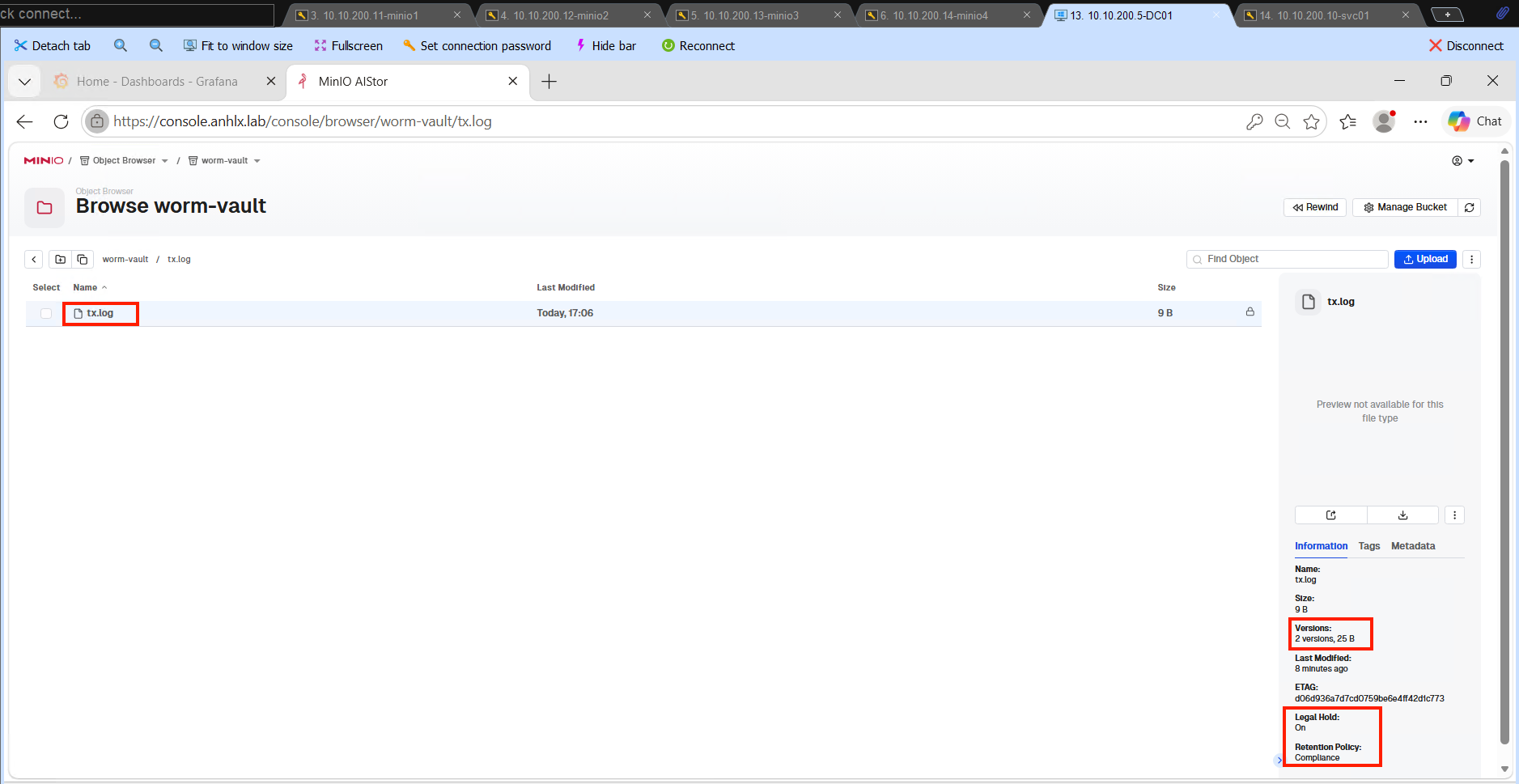Refresh the bucket object list
The image size is (1519, 784).
(x=1470, y=207)
